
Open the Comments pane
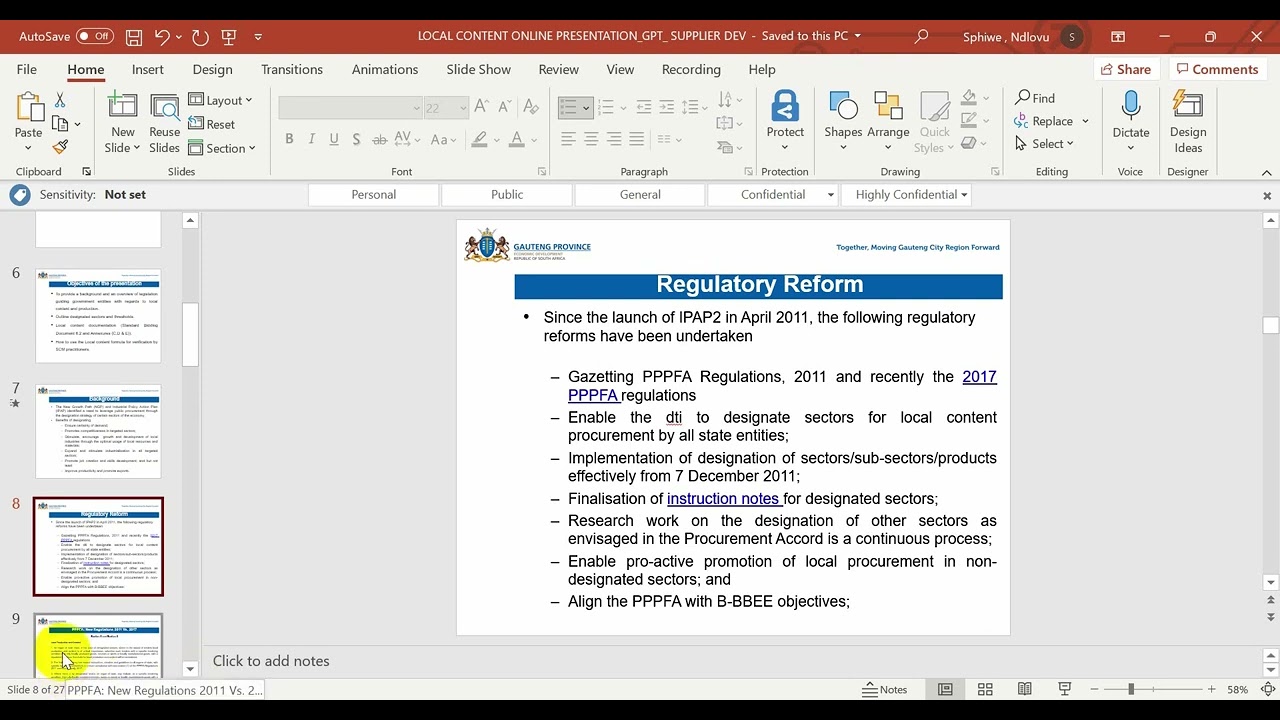pyautogui.click(x=1217, y=69)
